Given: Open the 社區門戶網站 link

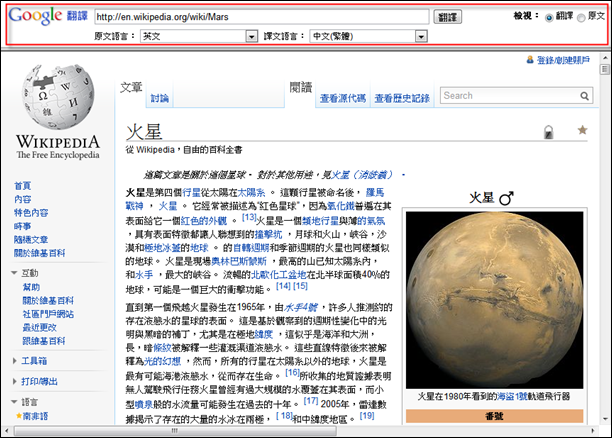Looking at the screenshot, I should 48,314.
